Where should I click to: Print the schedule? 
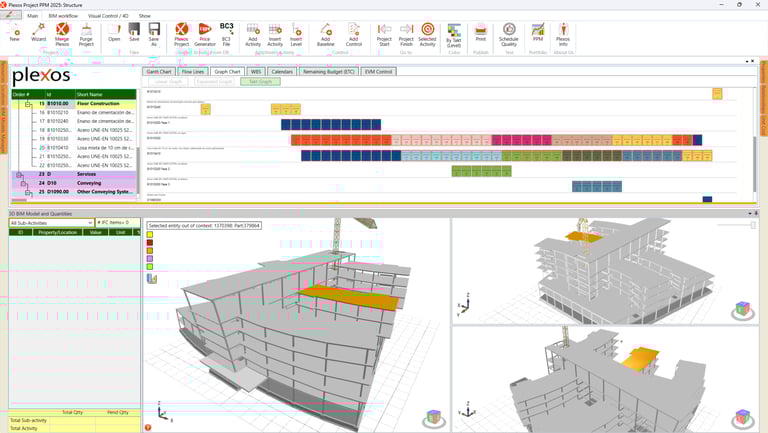481,32
